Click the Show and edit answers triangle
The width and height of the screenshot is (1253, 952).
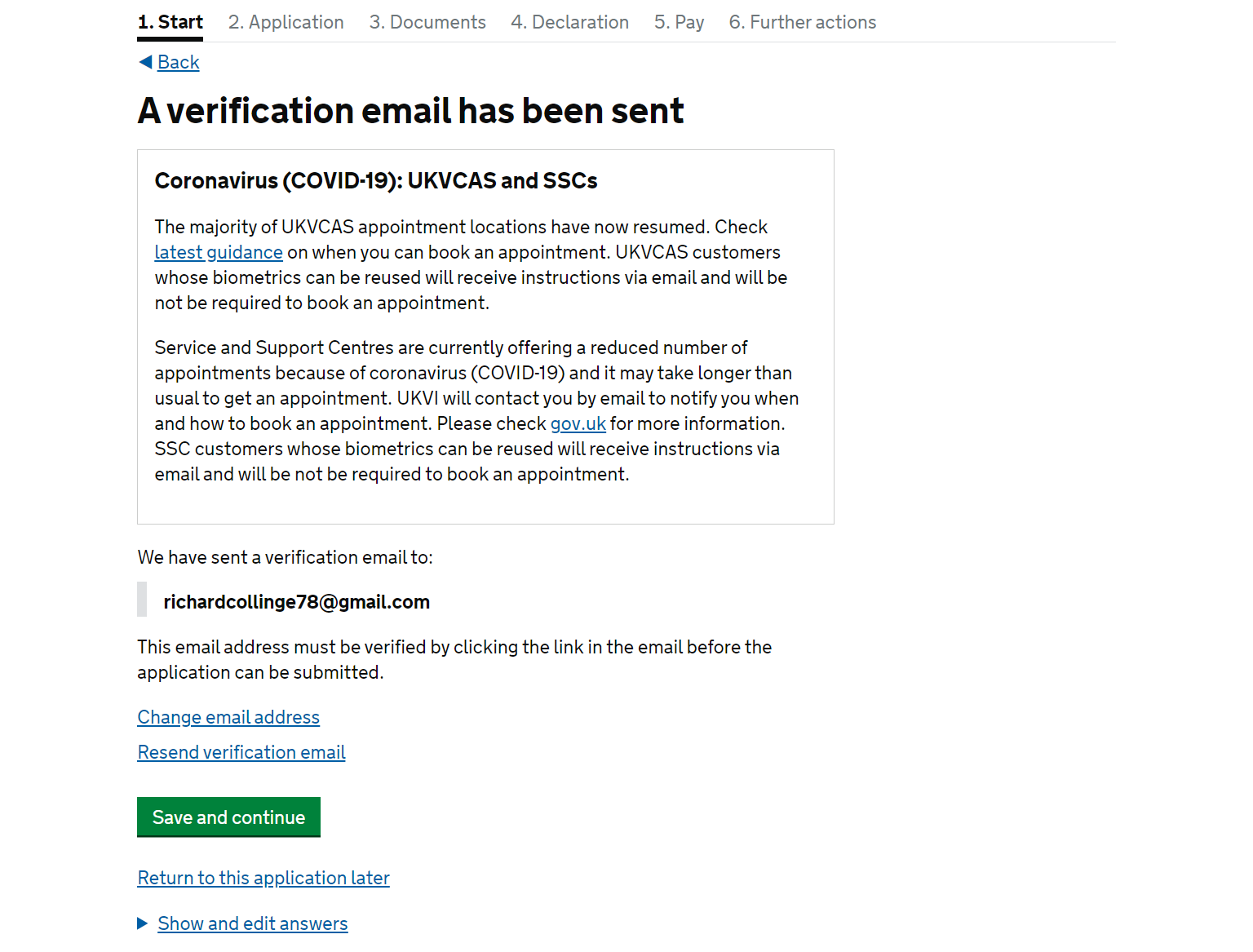pyautogui.click(x=142, y=923)
